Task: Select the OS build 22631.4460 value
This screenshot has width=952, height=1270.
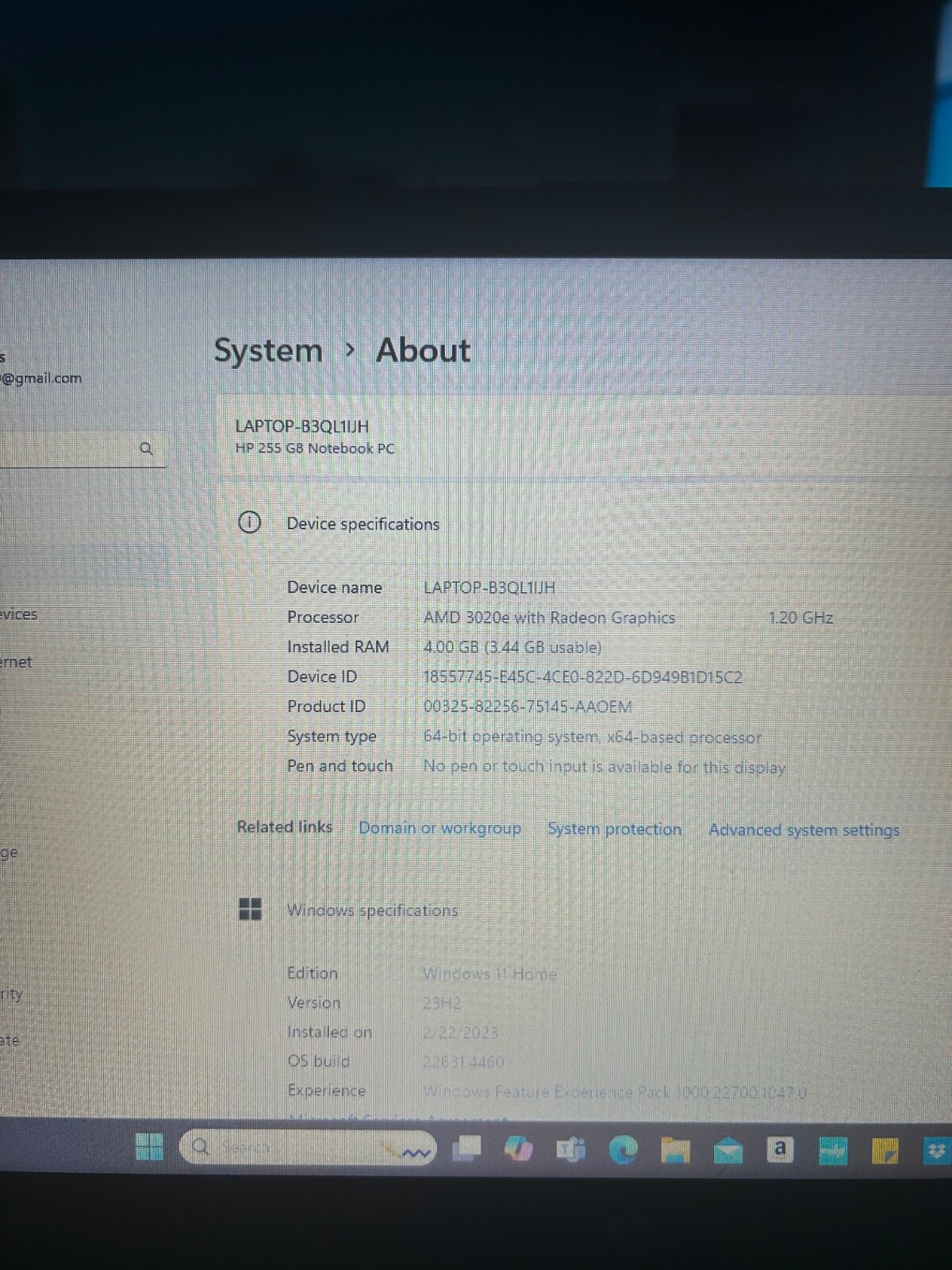Action: [463, 1061]
